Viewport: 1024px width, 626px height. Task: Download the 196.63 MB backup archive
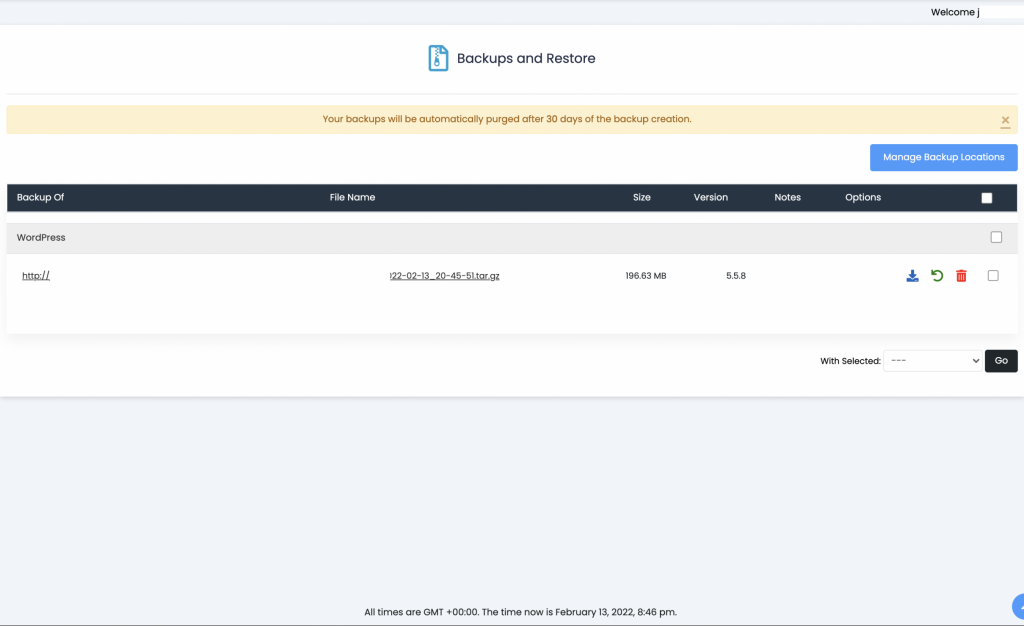coord(912,276)
